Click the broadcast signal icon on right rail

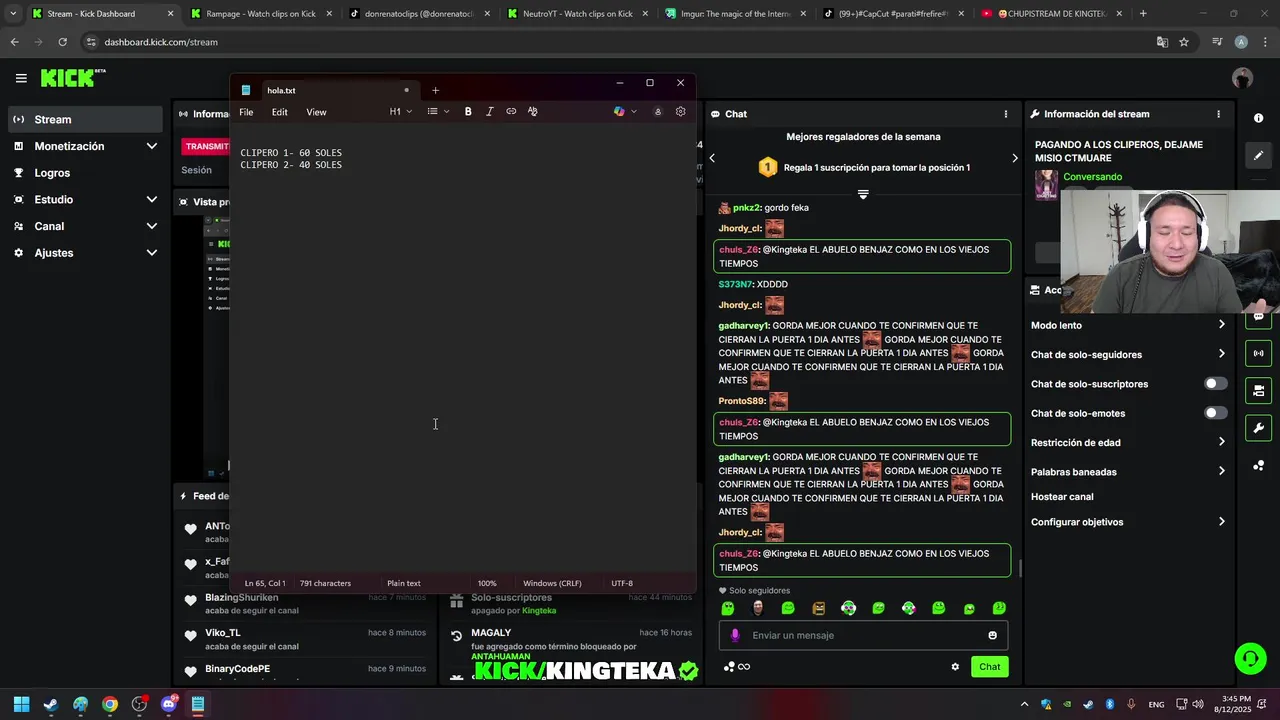(1258, 353)
